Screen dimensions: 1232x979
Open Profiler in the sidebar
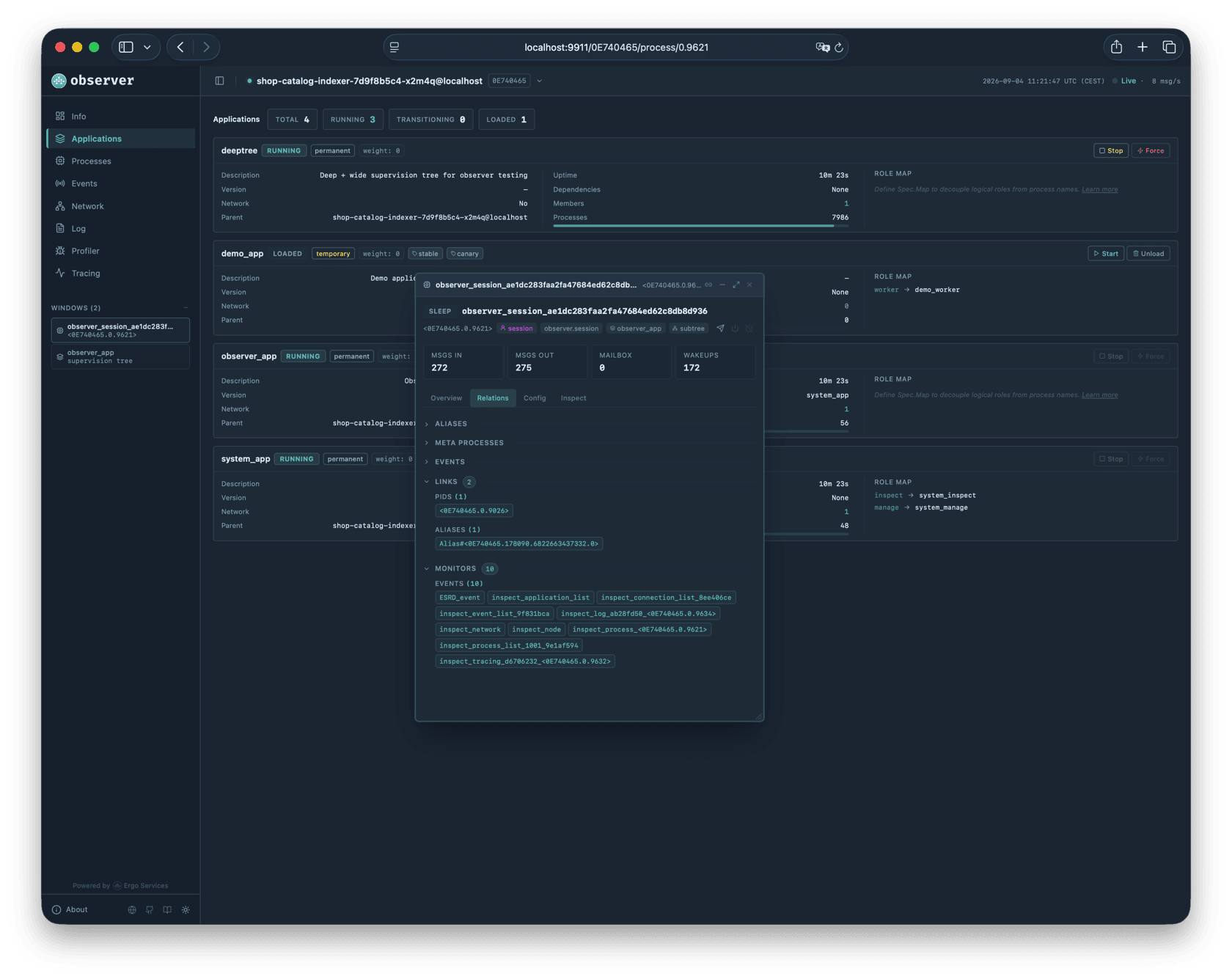point(121,251)
